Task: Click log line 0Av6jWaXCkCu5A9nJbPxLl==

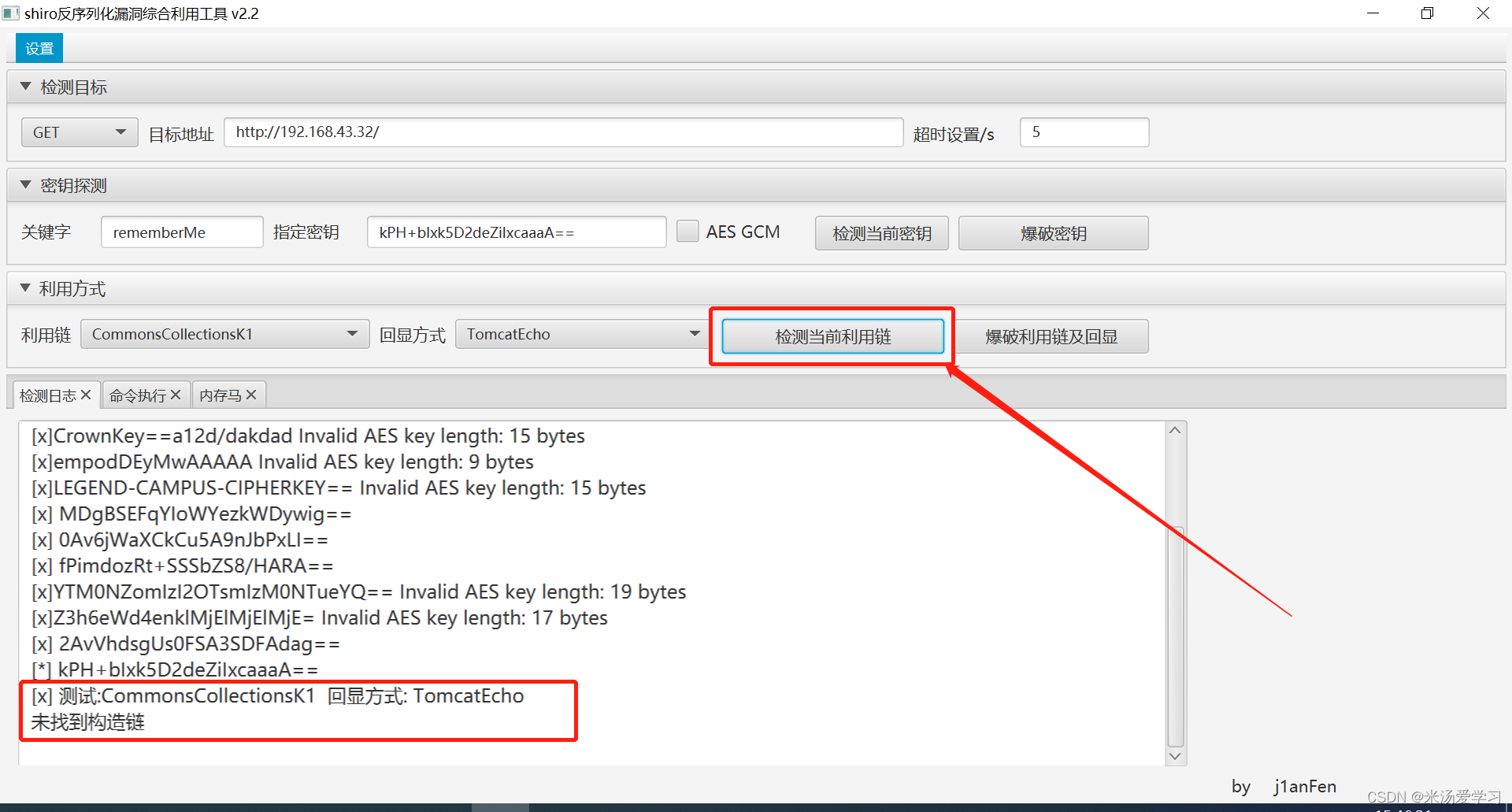Action: tap(180, 540)
